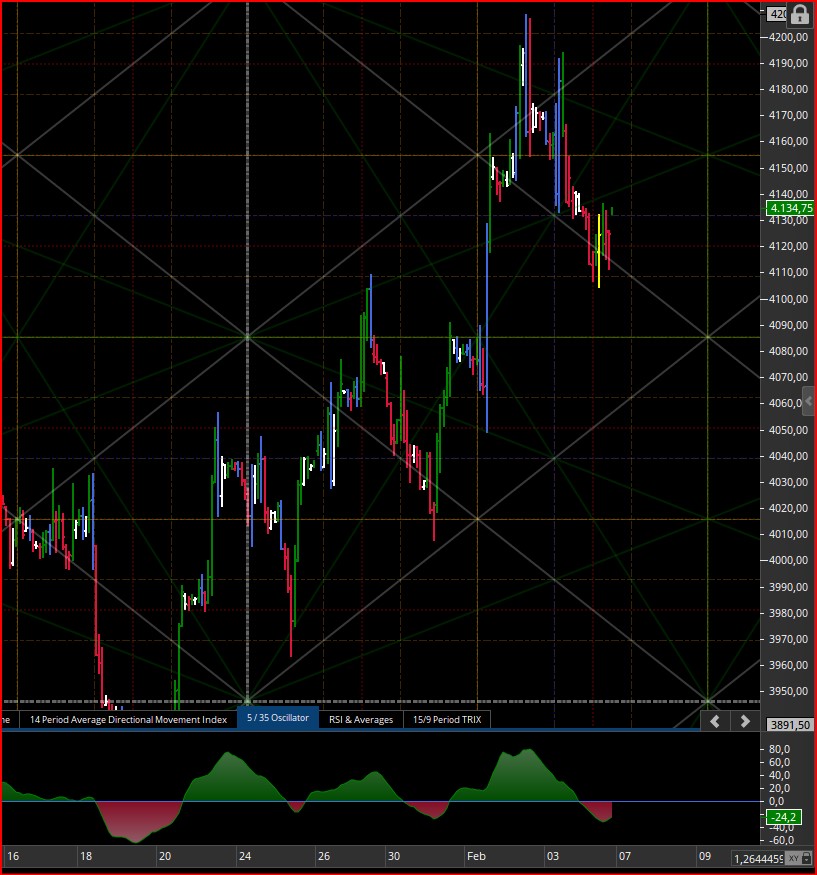Click the 4050,00 price axis label

click(788, 430)
